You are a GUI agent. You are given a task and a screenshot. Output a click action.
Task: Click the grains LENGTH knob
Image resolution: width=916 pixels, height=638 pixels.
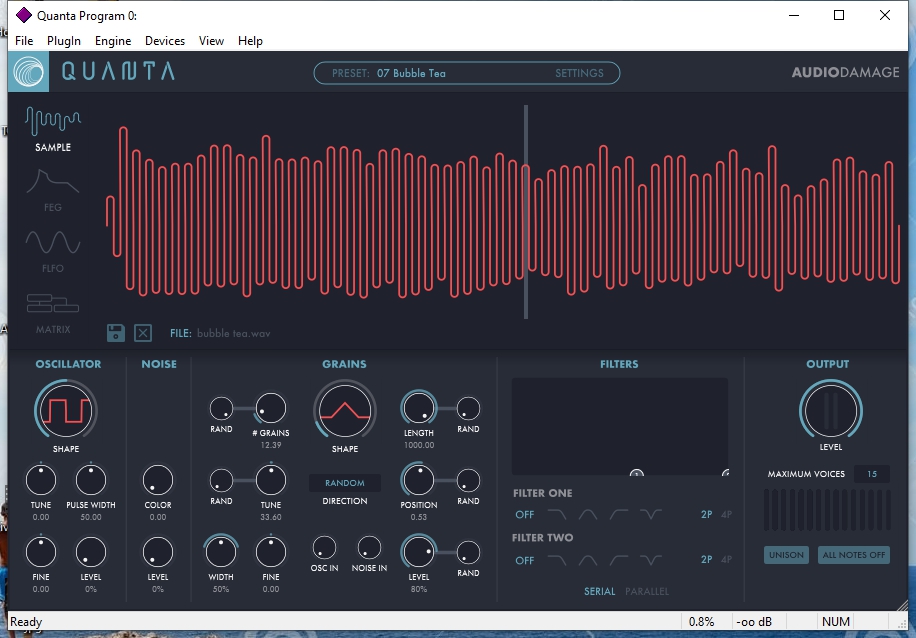click(x=418, y=408)
